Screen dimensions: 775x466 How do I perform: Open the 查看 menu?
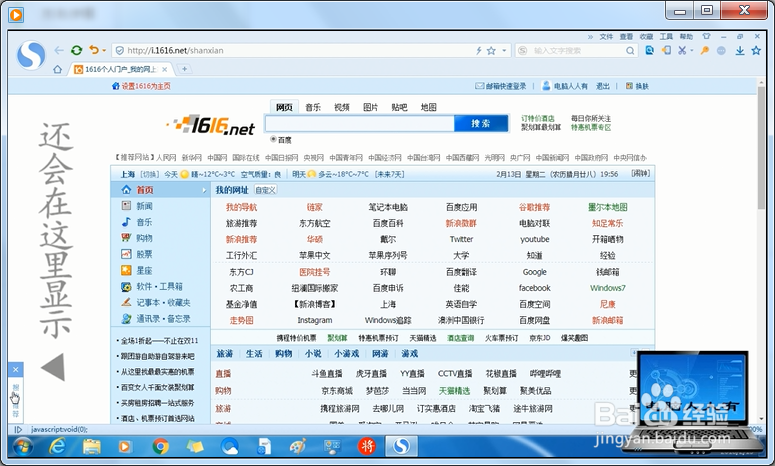point(626,37)
